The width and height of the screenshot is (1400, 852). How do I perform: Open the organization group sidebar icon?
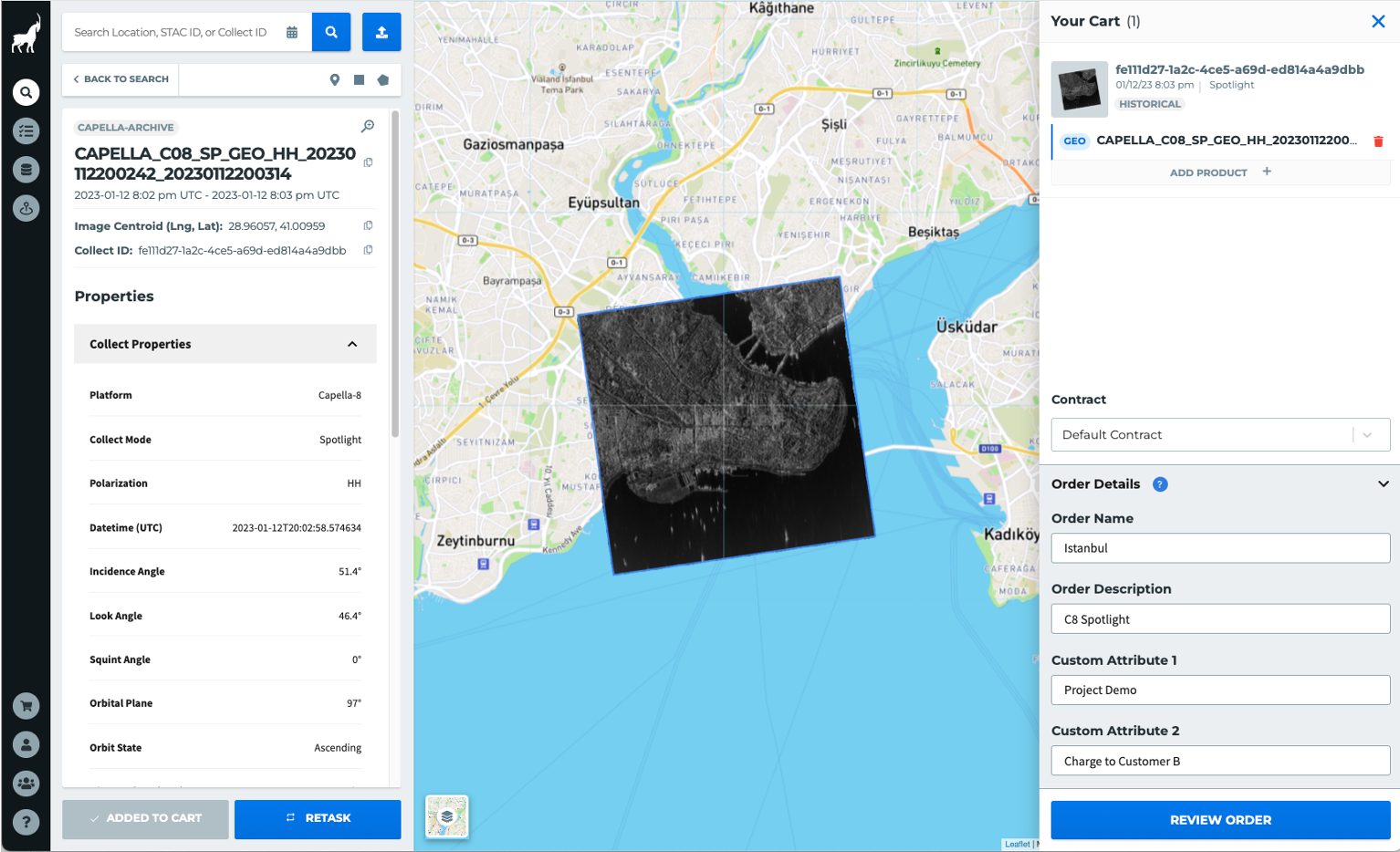(x=26, y=783)
